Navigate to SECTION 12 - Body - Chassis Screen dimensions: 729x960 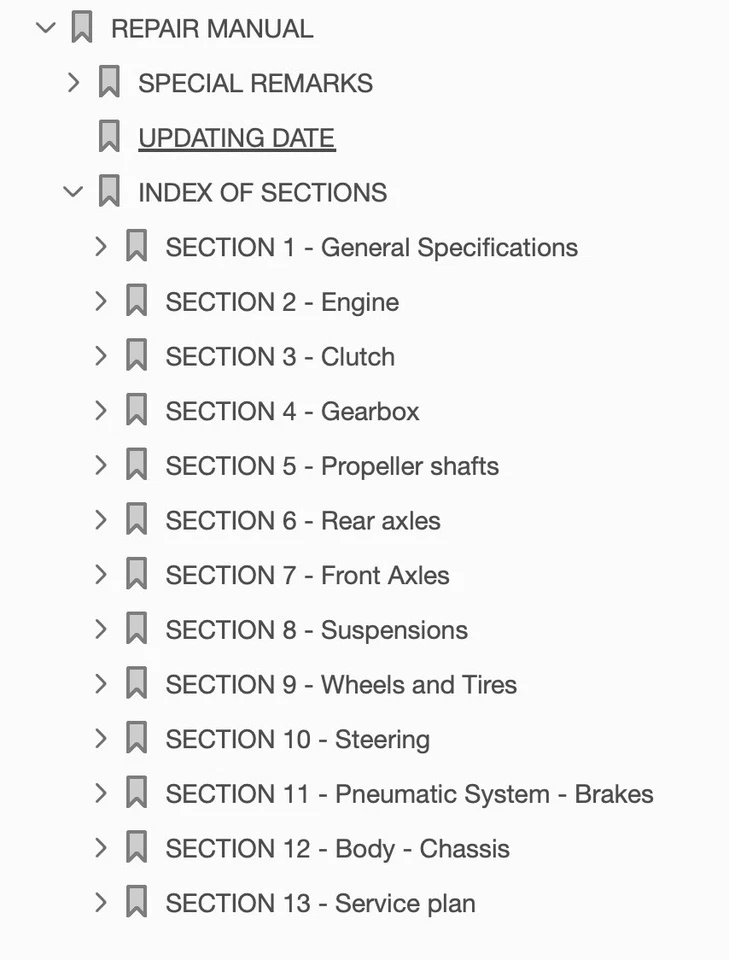tap(337, 849)
